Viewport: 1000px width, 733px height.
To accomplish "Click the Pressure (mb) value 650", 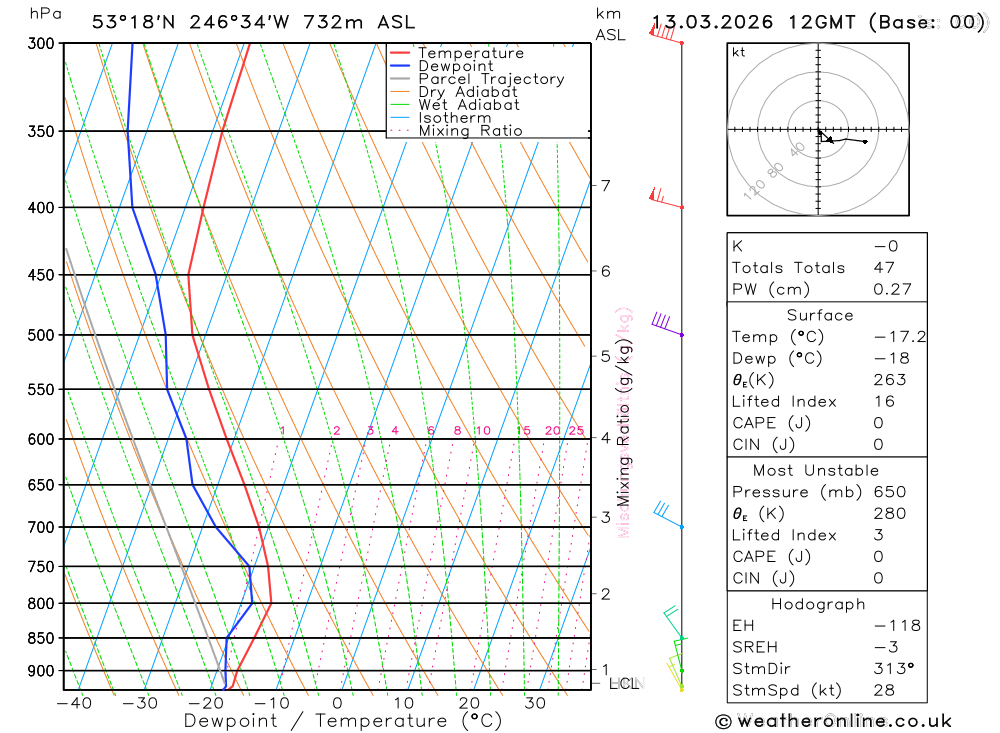I will click(x=890, y=492).
